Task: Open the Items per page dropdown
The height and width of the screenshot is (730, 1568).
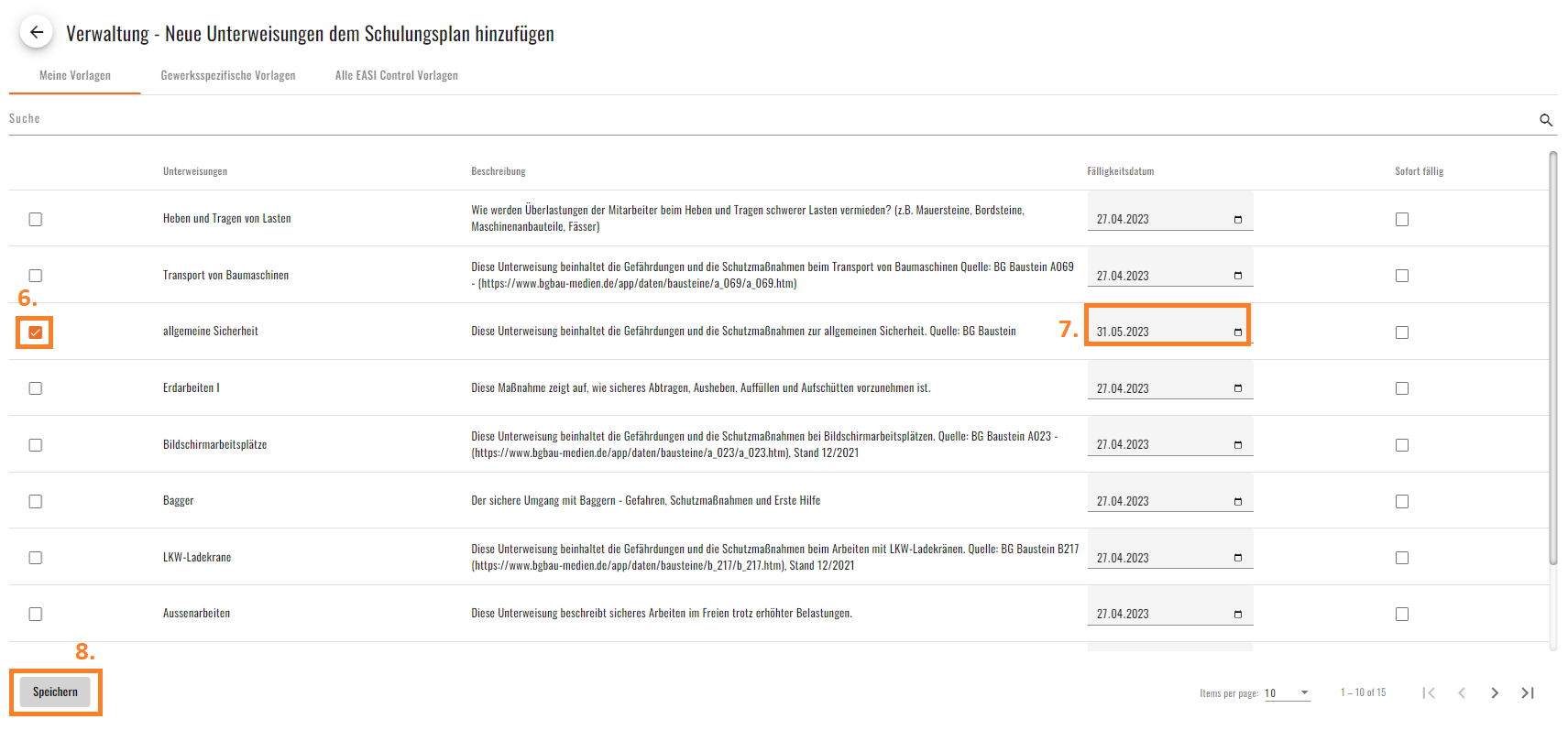Action: pyautogui.click(x=1288, y=693)
